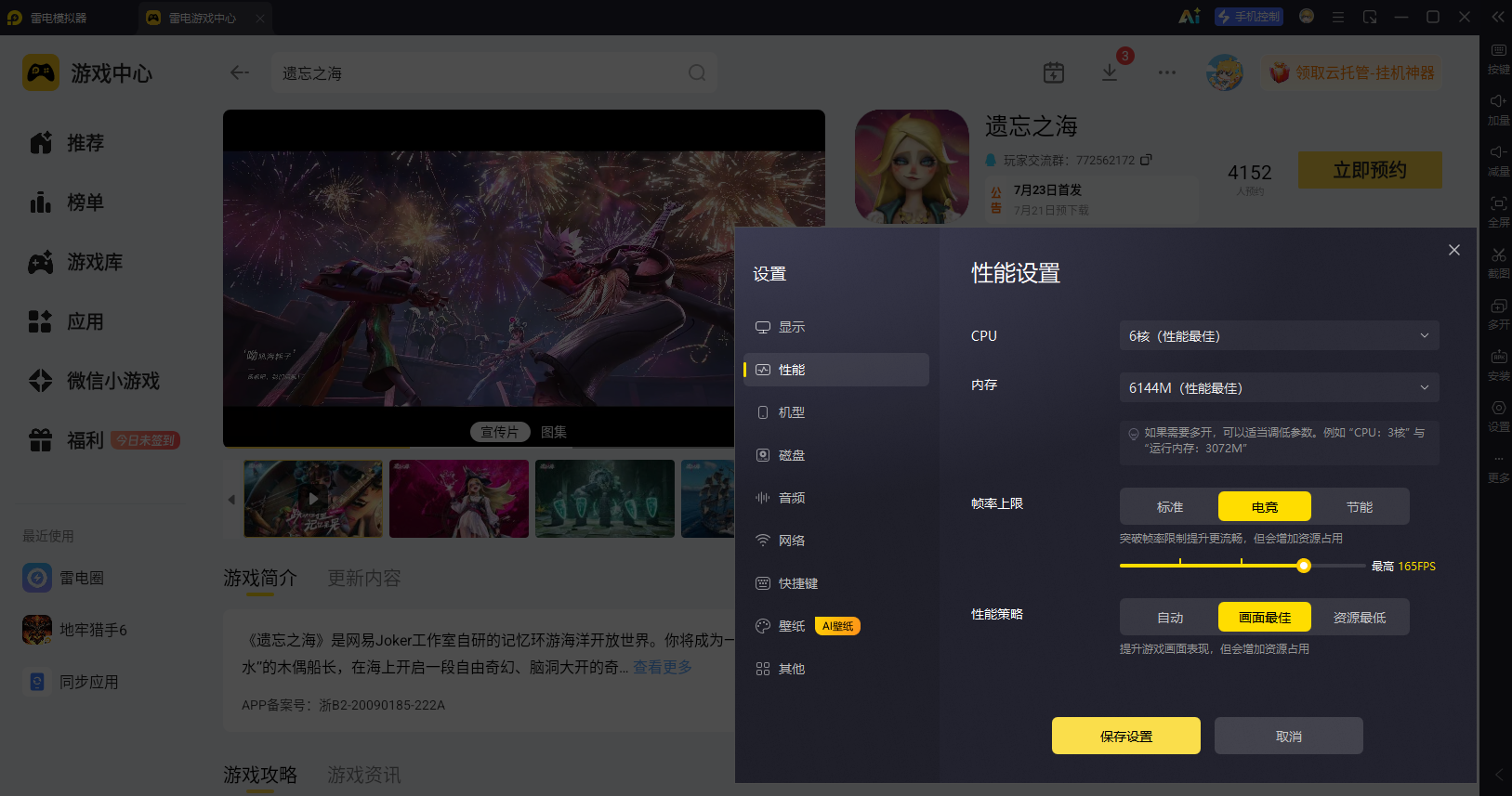
Task: Click the thumbnail strip left arrow
Action: point(231,500)
